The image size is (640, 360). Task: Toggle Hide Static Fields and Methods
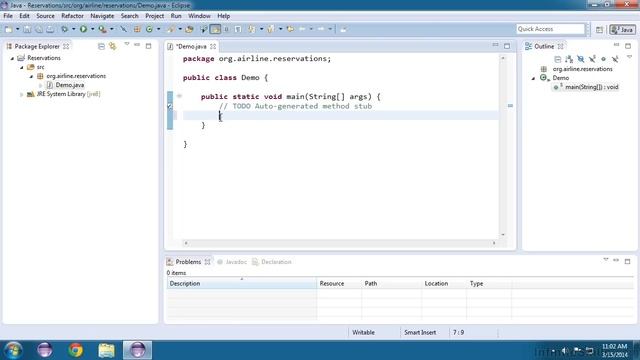pyautogui.click(x=592, y=60)
